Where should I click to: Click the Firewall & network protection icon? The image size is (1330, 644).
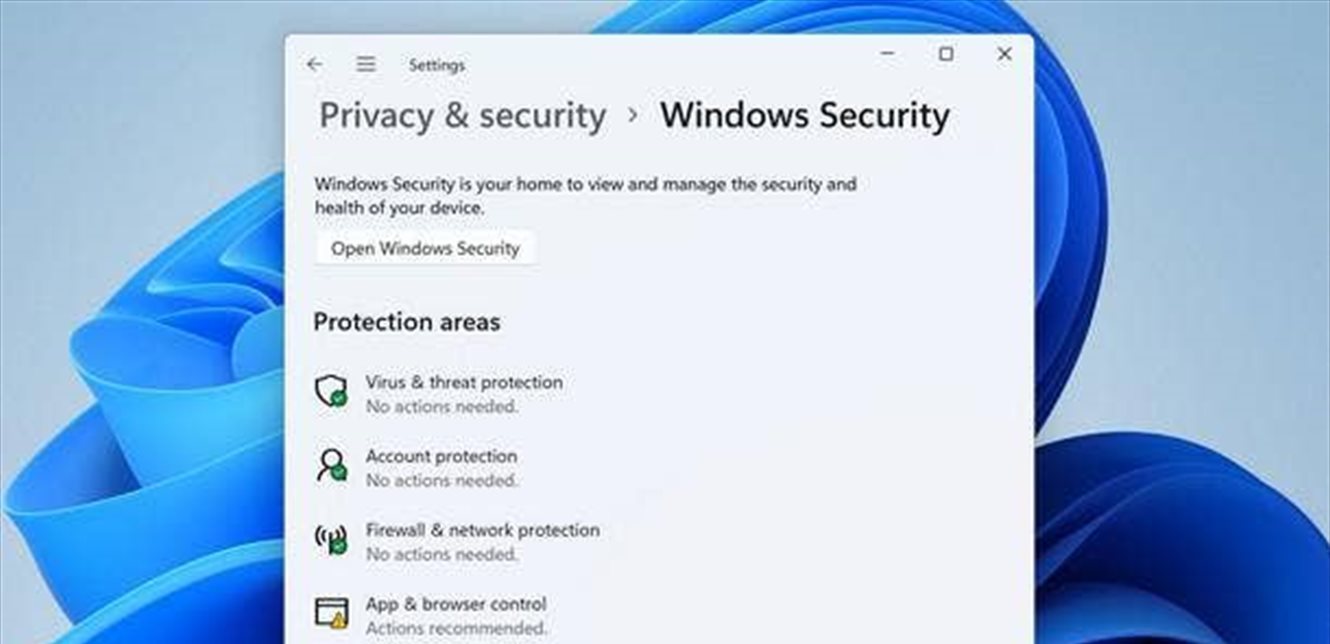[331, 540]
